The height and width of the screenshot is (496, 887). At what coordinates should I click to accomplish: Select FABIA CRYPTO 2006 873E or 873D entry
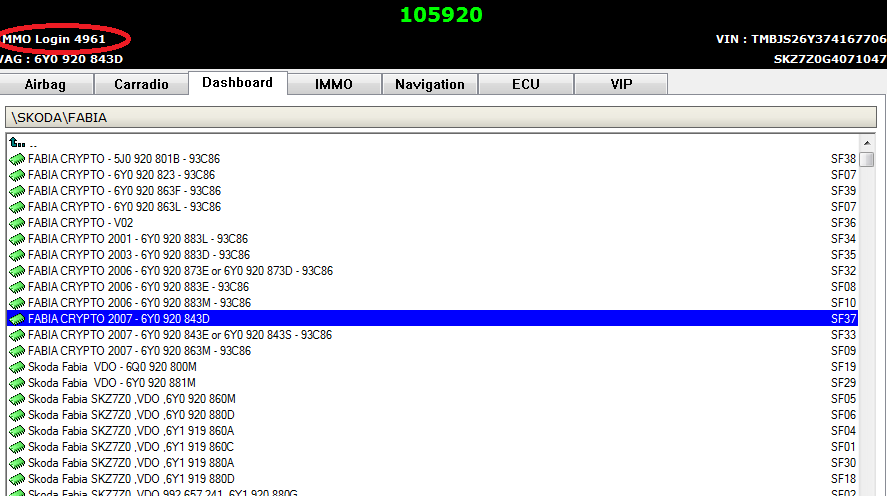coord(180,271)
